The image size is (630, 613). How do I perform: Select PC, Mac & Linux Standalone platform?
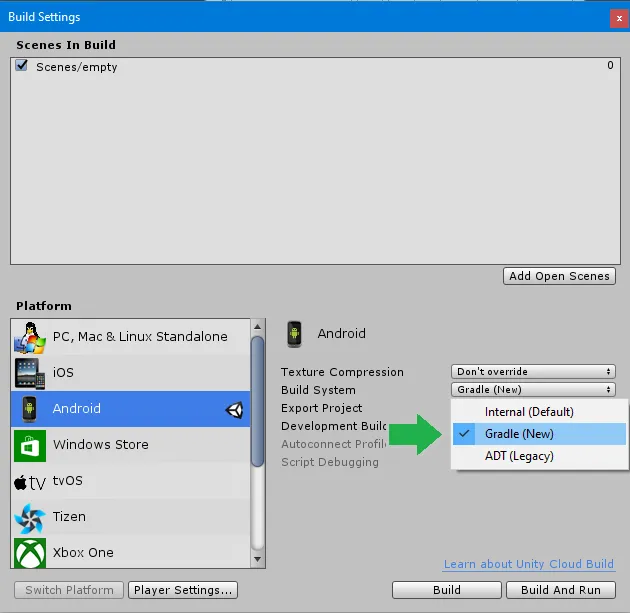(x=131, y=337)
